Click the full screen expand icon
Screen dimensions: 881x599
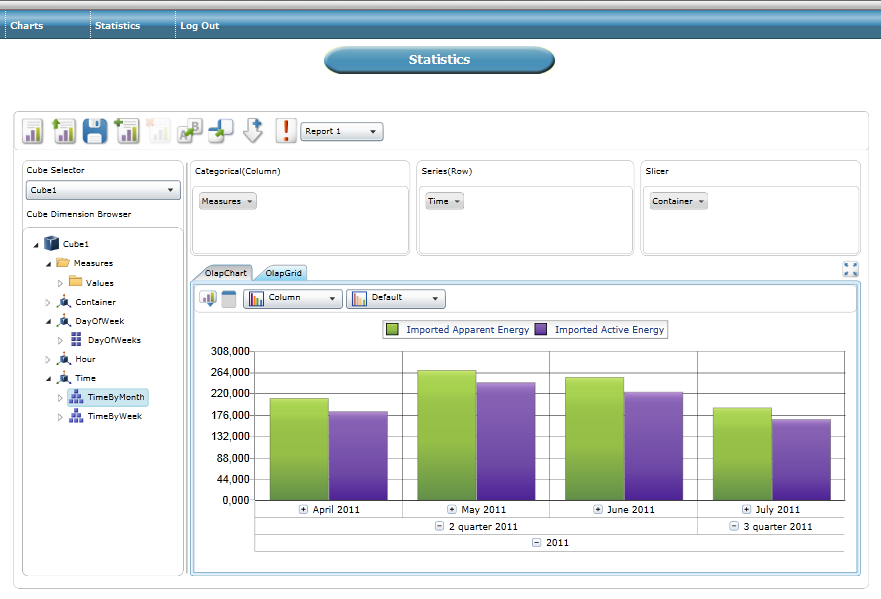pos(850,269)
